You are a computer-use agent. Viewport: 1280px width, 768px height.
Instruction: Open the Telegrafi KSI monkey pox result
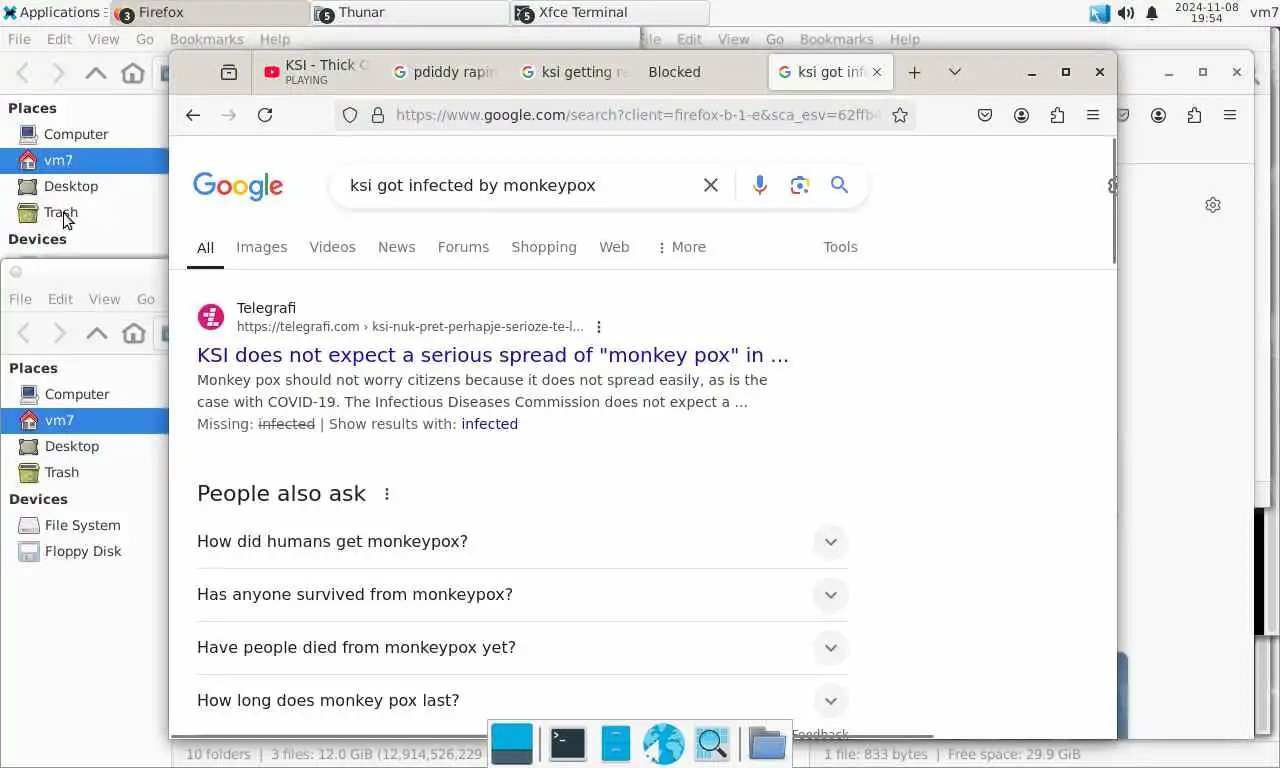pos(493,355)
